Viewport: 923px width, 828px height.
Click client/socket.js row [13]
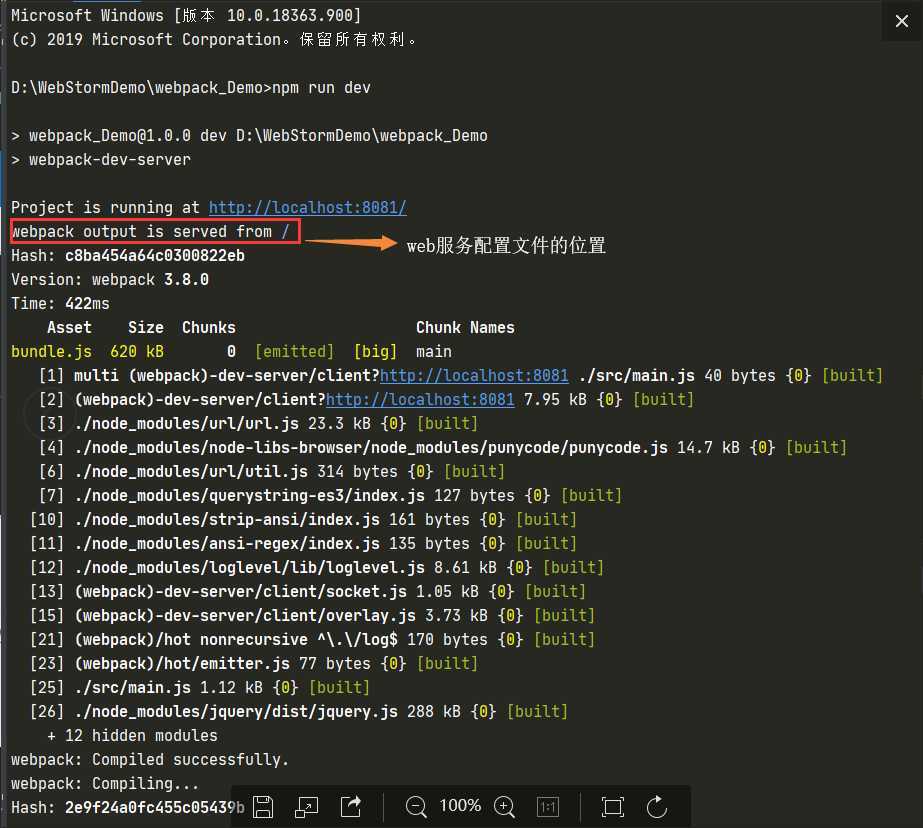[308, 591]
